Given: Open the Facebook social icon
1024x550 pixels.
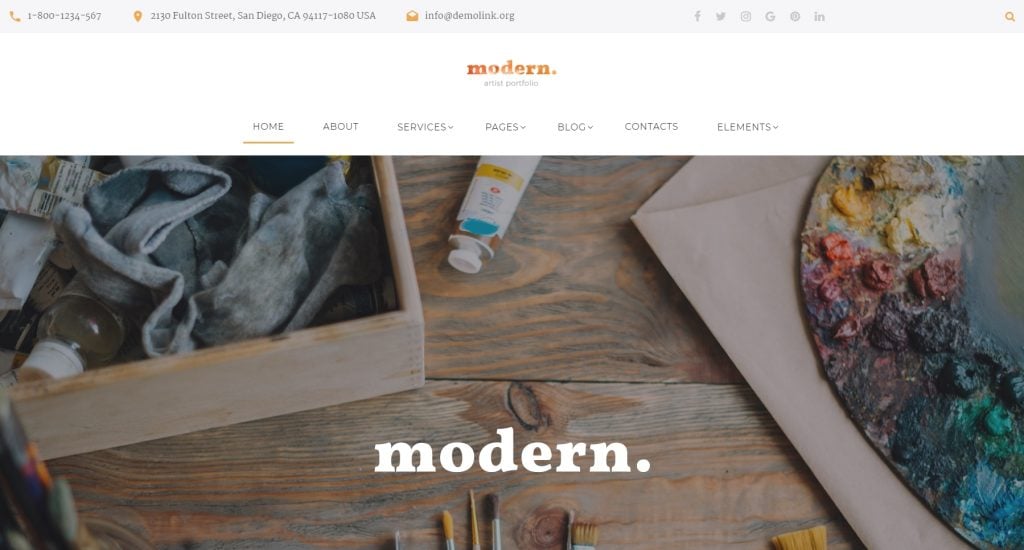Looking at the screenshot, I should (697, 16).
